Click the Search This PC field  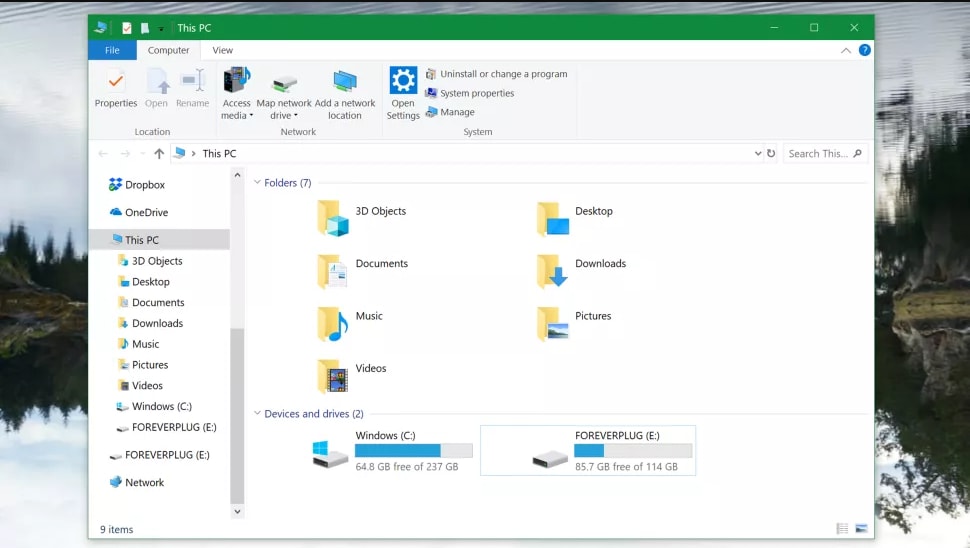[825, 153]
